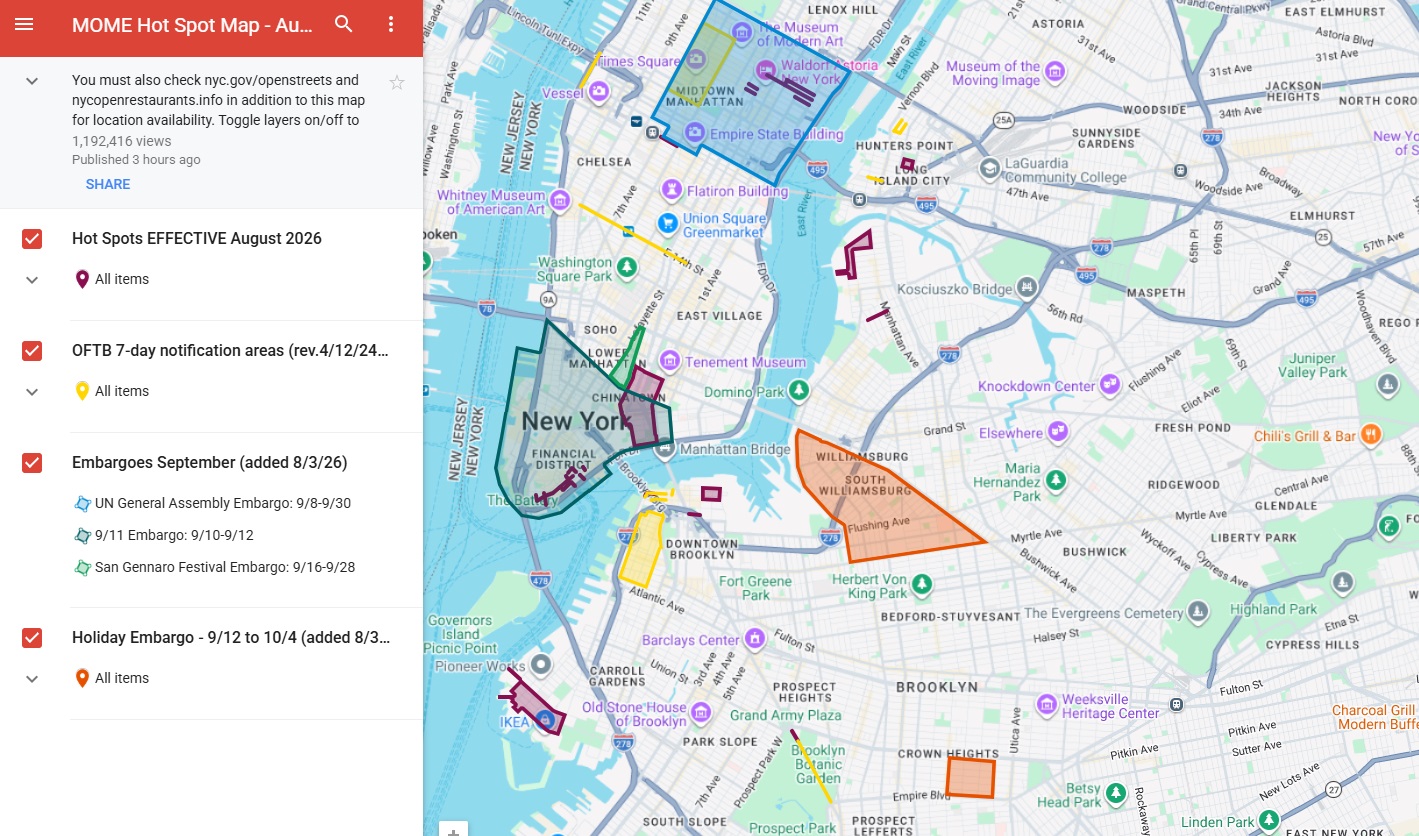
Task: Select the Washington Square Park marker
Action: click(627, 268)
